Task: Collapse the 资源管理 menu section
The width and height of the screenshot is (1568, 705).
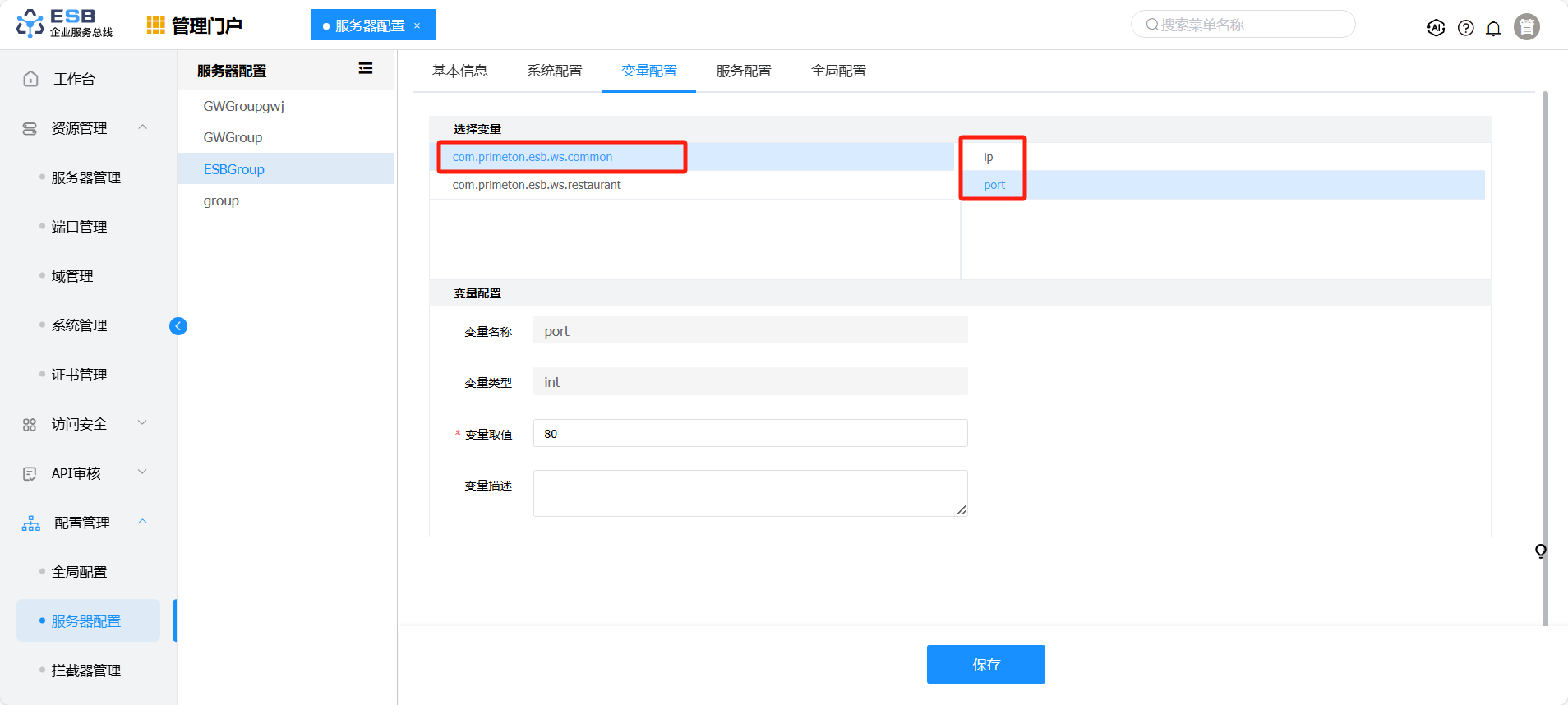Action: click(x=142, y=127)
